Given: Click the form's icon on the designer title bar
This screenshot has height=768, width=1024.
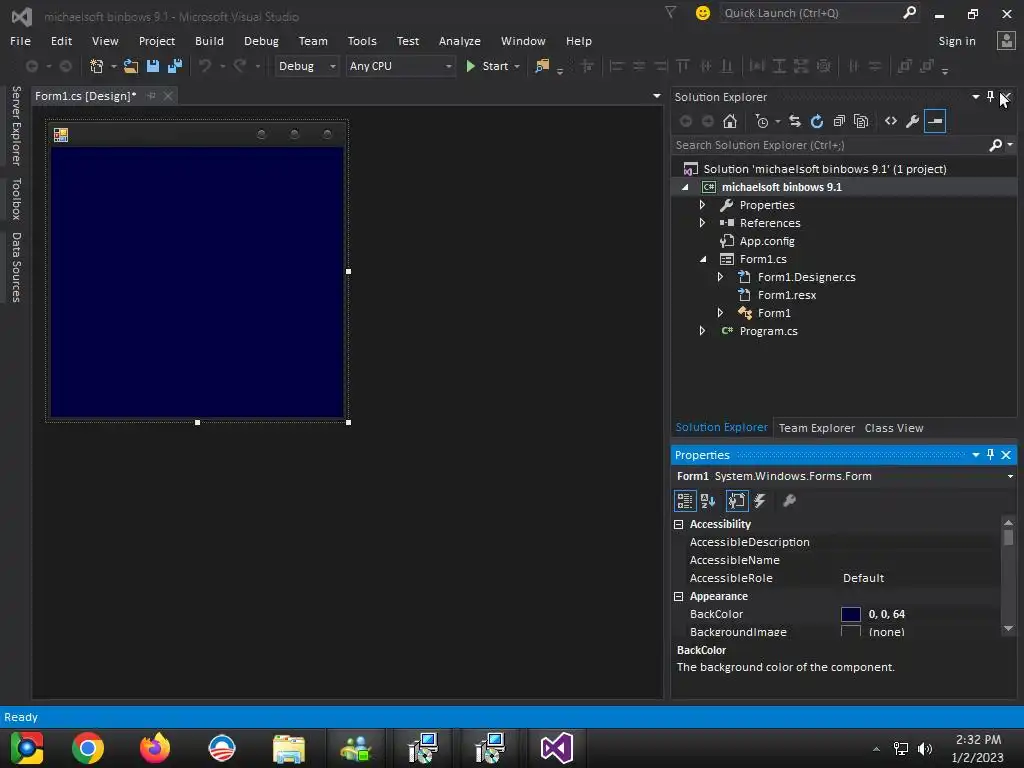Looking at the screenshot, I should click(61, 135).
